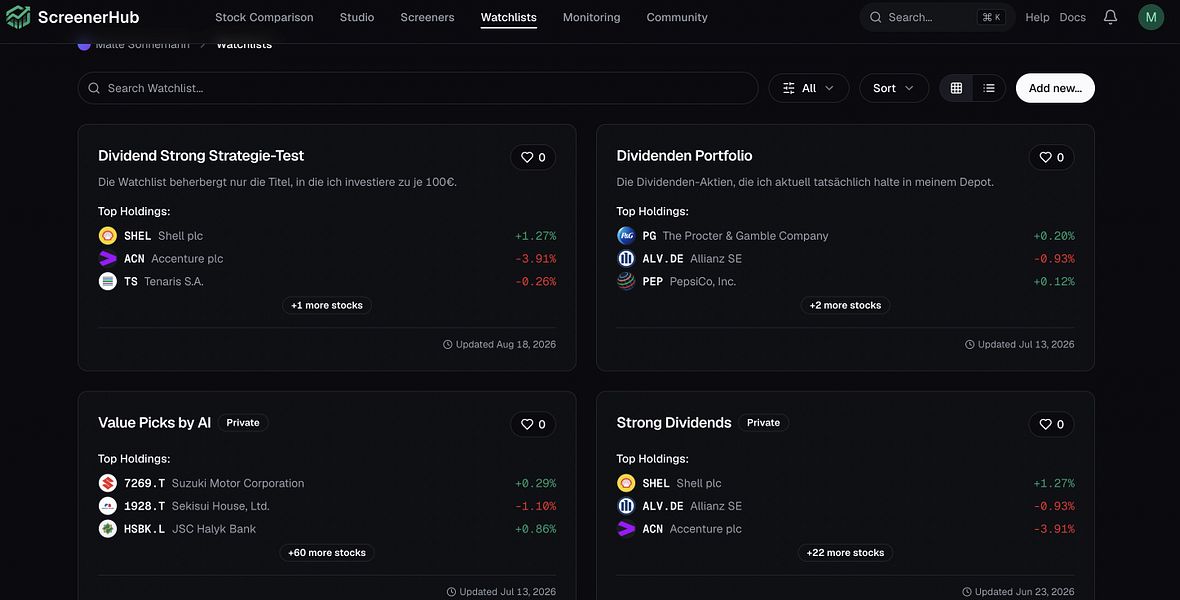Show +22 more stocks
Viewport: 1180px width, 600px height.
tap(845, 553)
